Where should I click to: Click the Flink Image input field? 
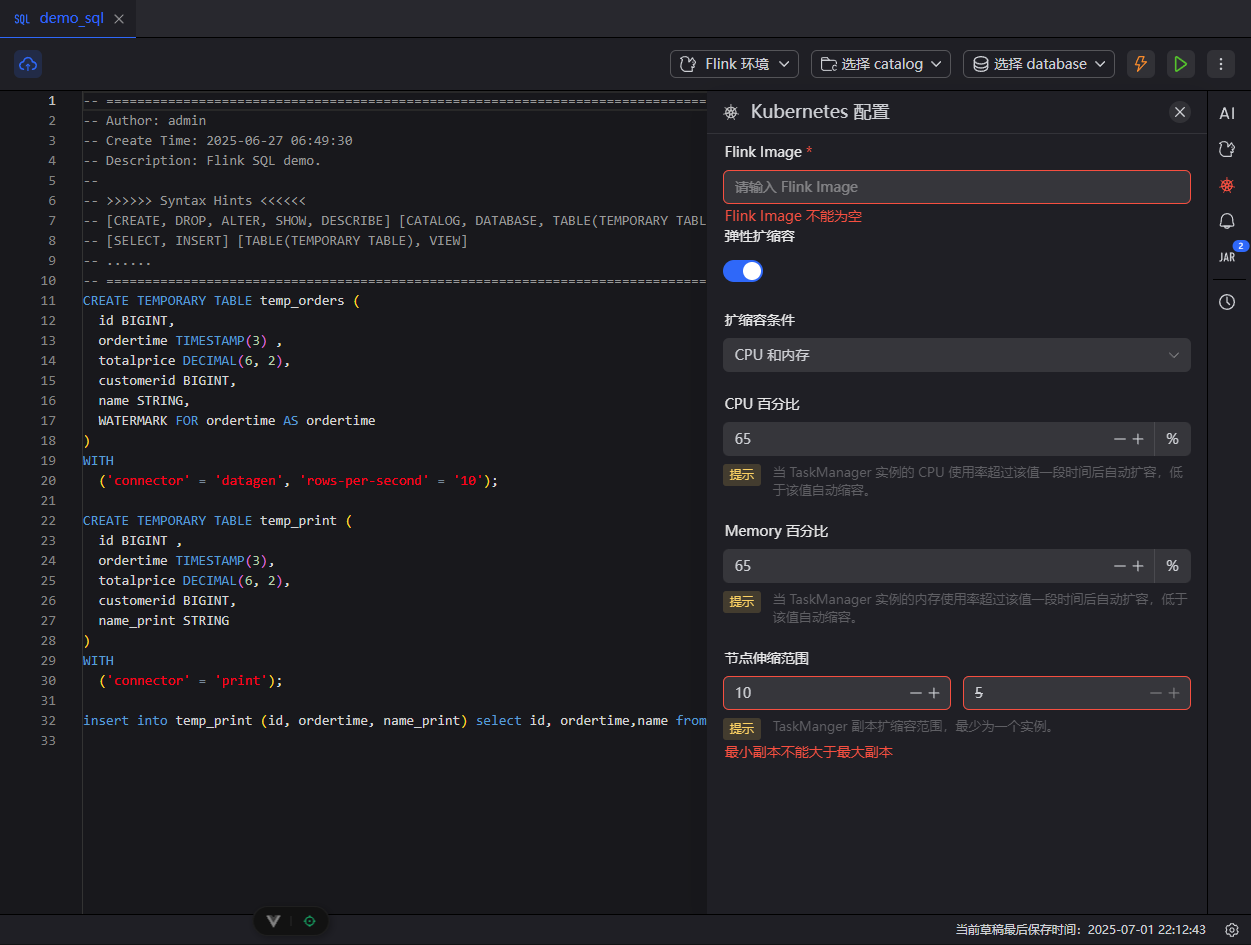[956, 187]
